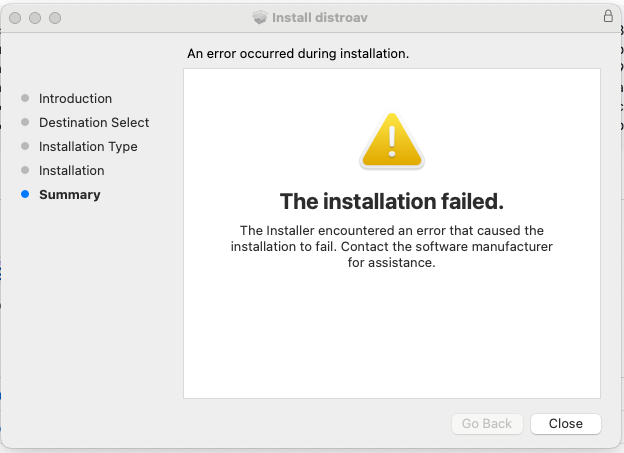624x453 pixels.
Task: Select the Installation Type step
Action: (x=88, y=146)
